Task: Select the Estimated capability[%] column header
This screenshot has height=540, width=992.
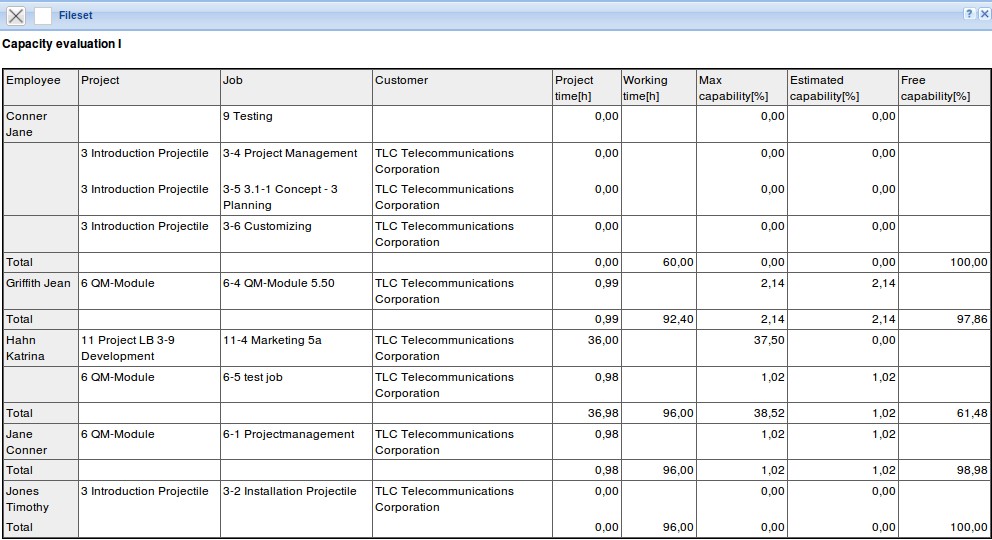Action: click(x=824, y=88)
